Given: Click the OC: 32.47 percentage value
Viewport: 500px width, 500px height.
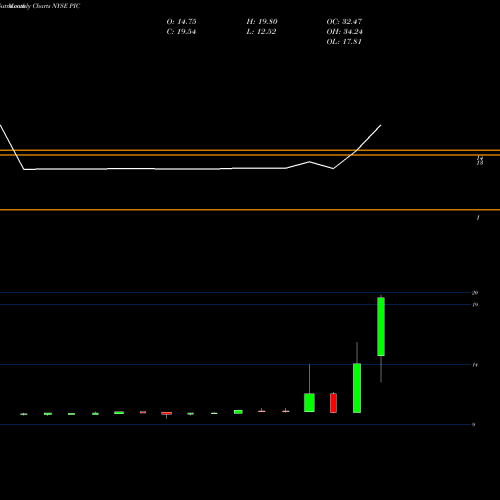Looking at the screenshot, I should (x=344, y=22).
